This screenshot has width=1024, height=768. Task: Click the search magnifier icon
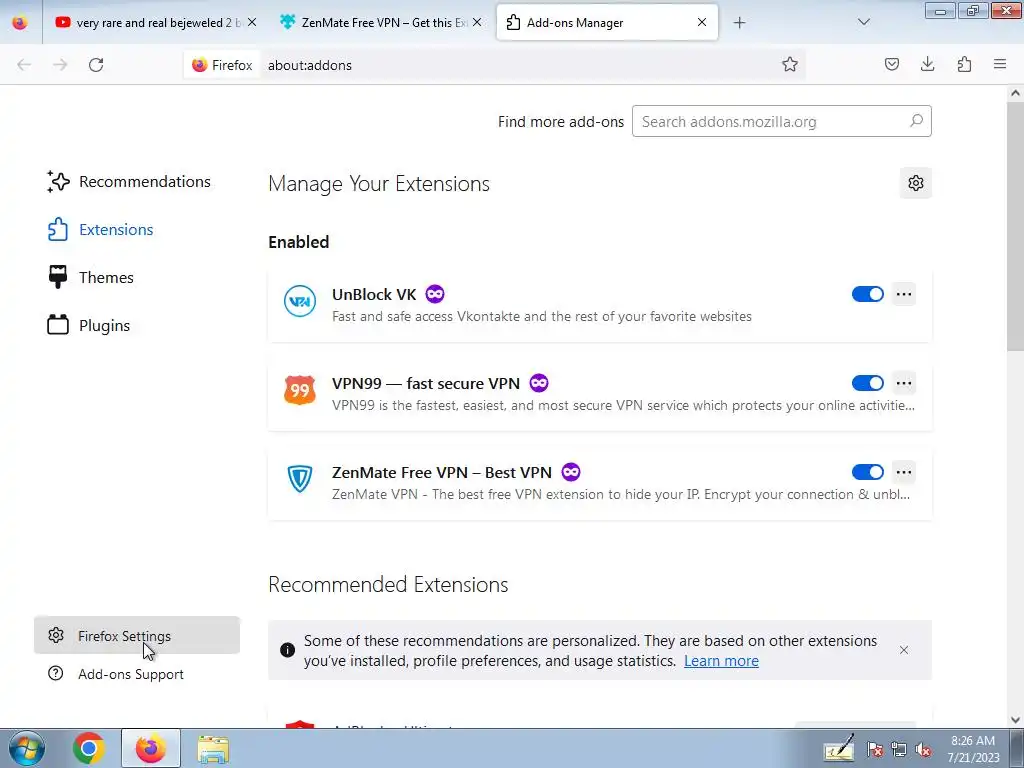point(916,121)
